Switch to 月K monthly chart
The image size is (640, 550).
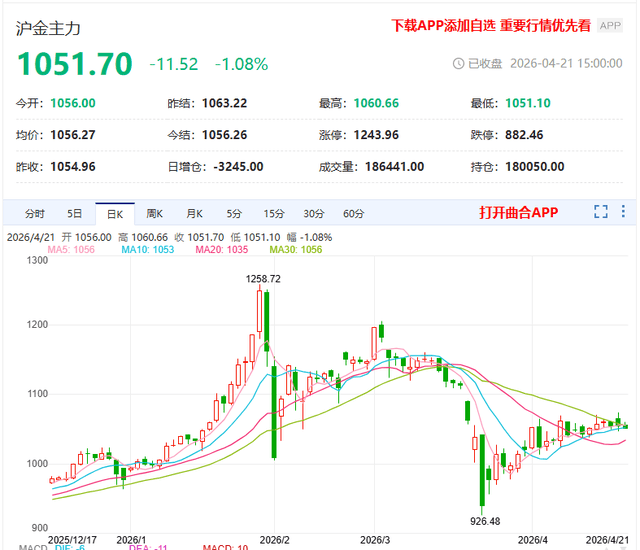click(193, 213)
